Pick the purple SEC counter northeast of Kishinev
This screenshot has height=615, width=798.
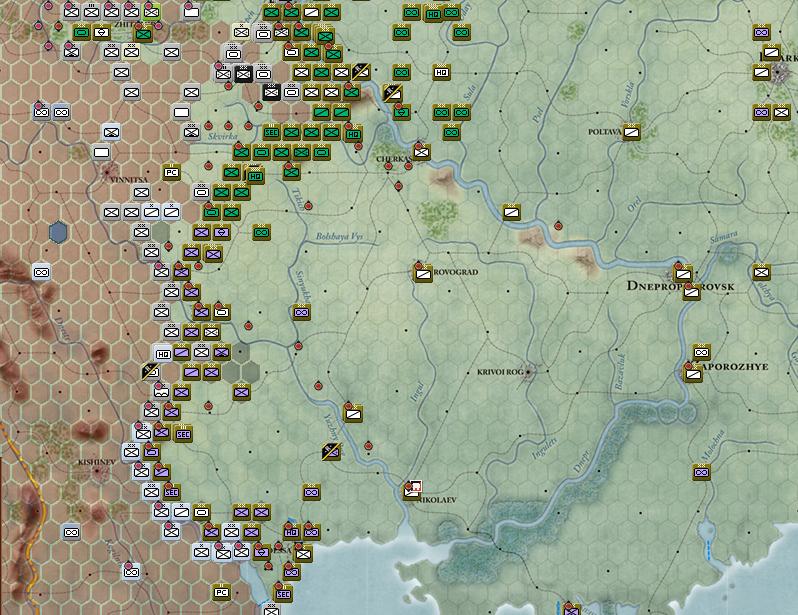183,434
